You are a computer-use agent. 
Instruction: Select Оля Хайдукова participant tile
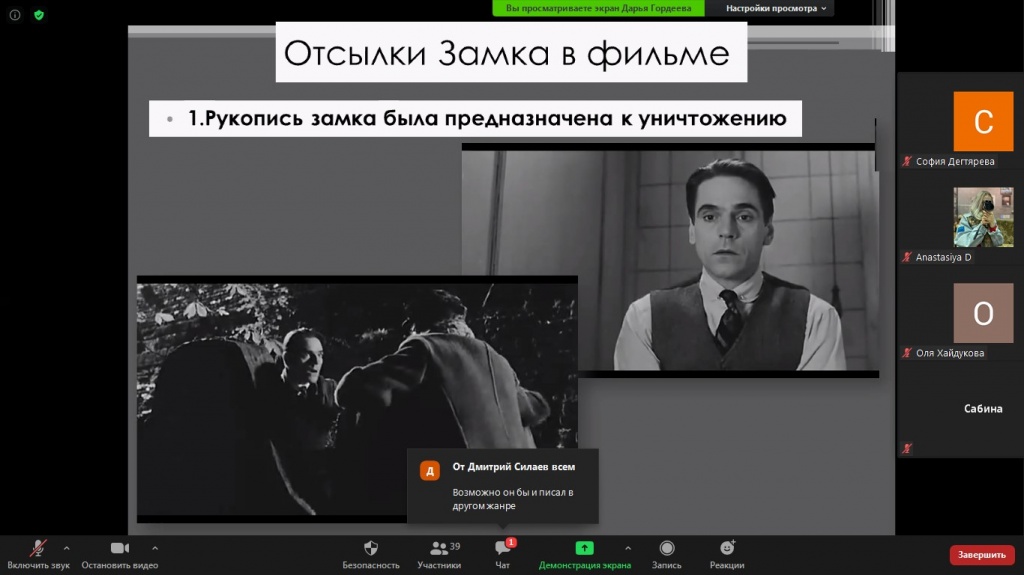click(x=982, y=313)
